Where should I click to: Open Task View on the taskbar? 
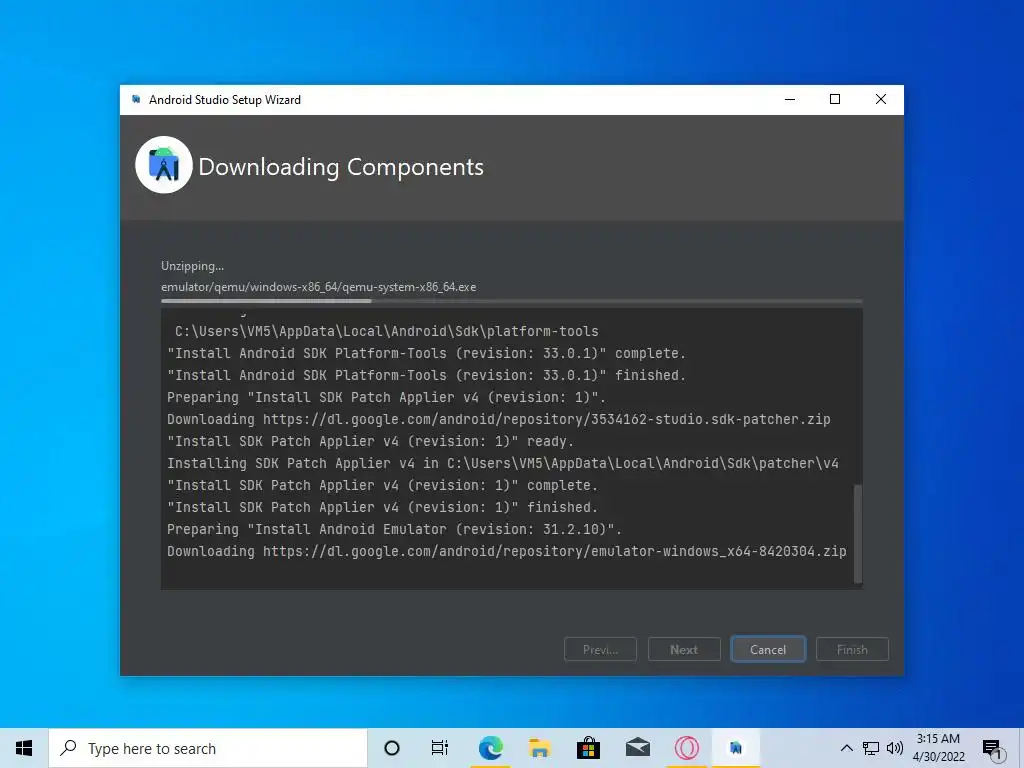440,748
